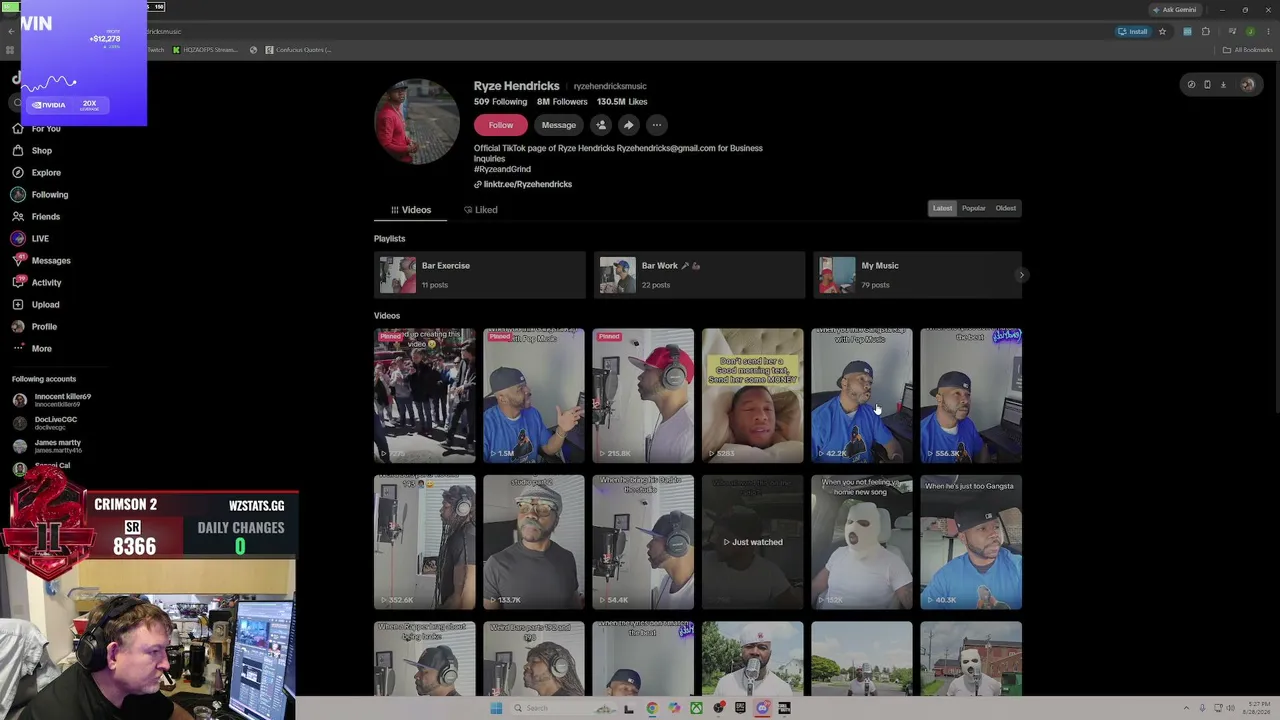Show hidden system tray icons
Viewport: 1280px width, 720px height.
[1186, 708]
